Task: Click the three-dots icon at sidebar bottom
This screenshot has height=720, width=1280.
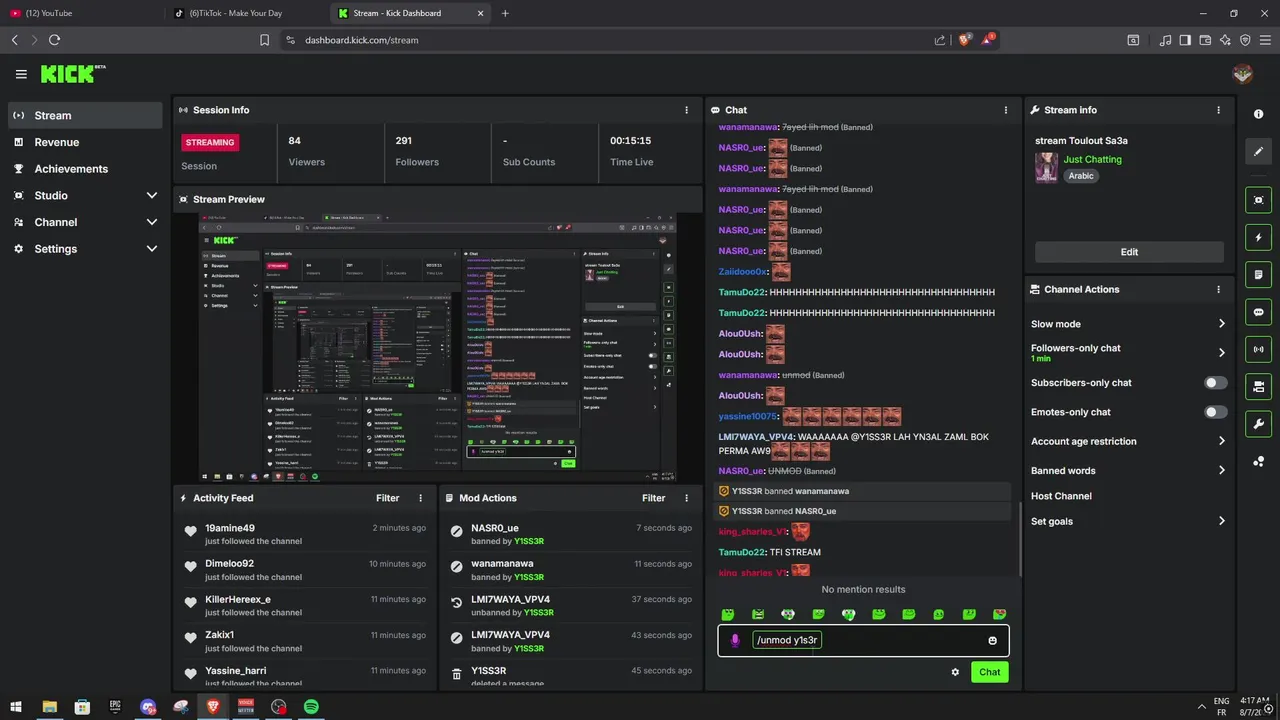Action: pyautogui.click(x=1259, y=461)
